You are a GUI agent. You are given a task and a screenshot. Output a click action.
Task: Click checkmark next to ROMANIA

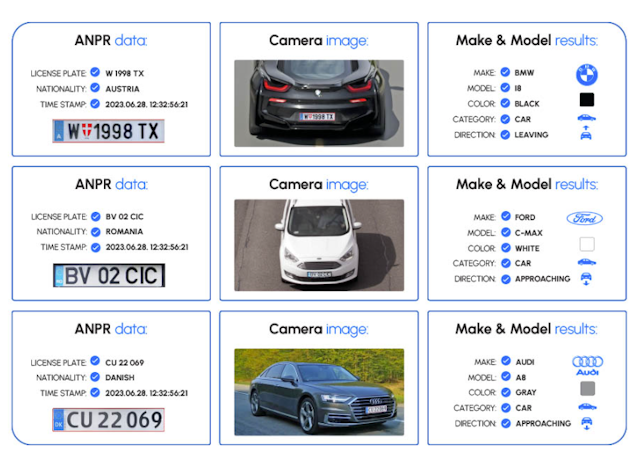click(96, 232)
